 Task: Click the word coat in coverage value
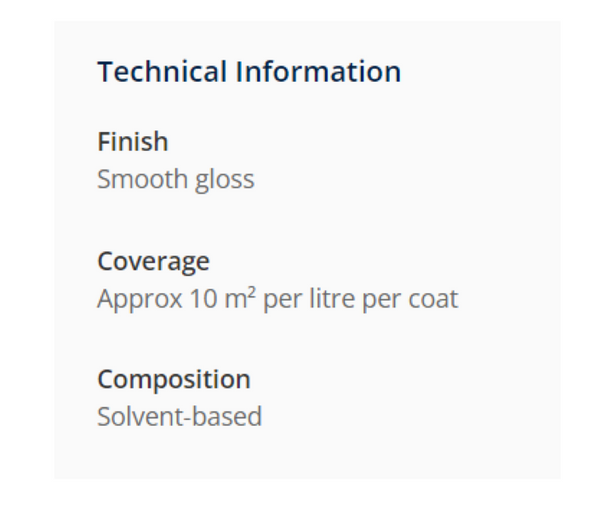433,299
